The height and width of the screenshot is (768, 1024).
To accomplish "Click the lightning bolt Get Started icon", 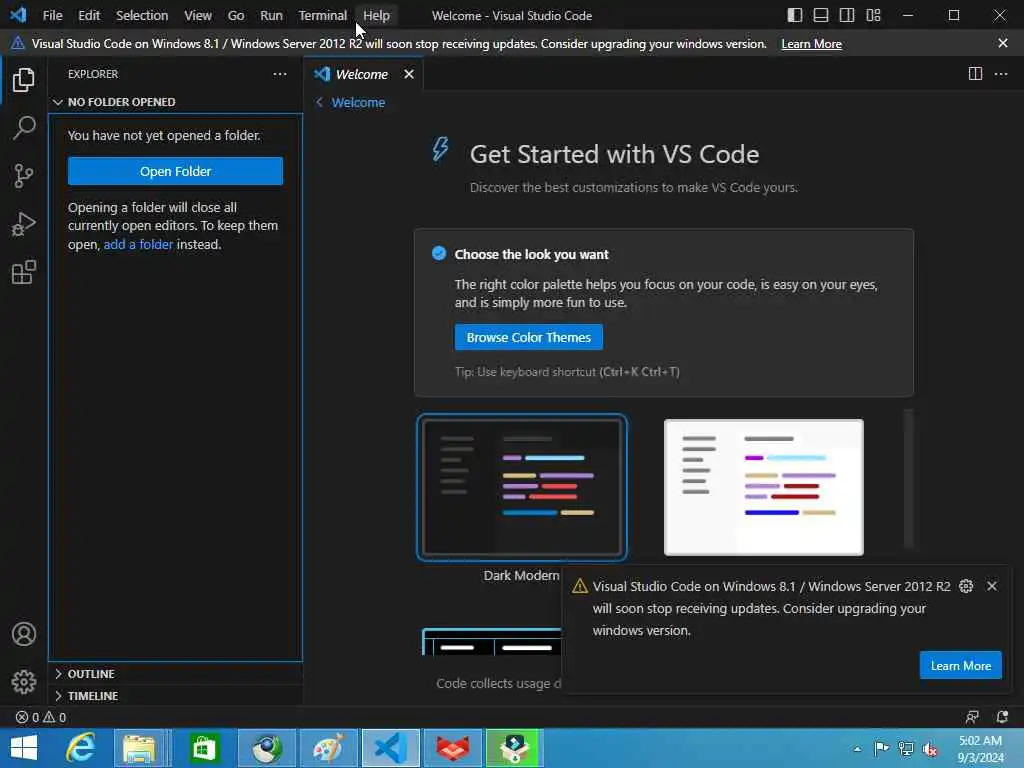I will coord(440,149).
